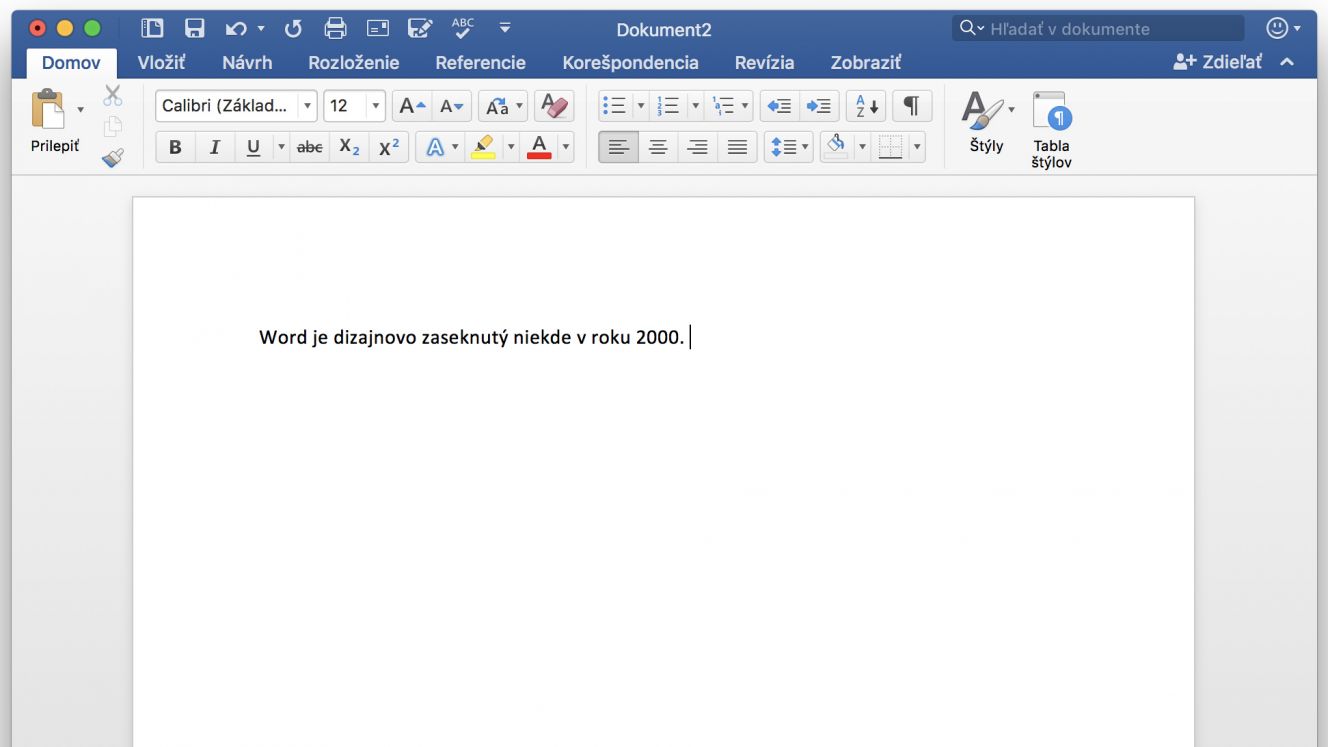This screenshot has width=1328, height=747.
Task: Open the sidebar layout icon in title bar
Action: (152, 28)
